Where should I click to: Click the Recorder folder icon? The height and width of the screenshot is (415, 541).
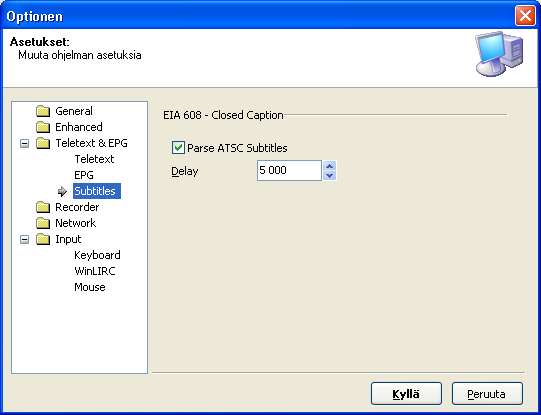(x=43, y=207)
